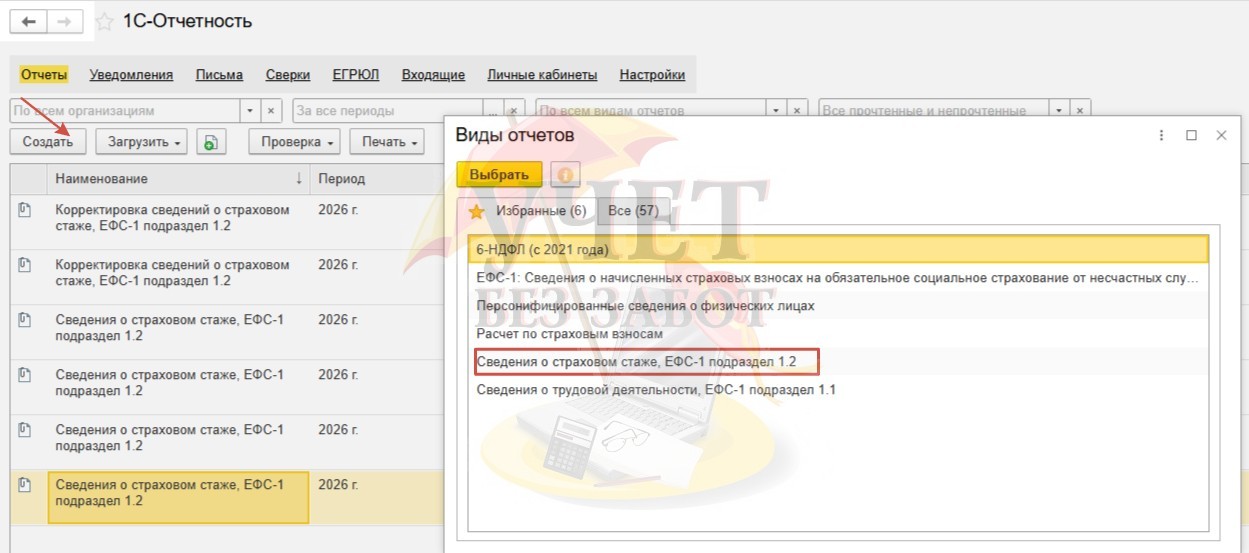Click the green document icon next to Загрузить

pyautogui.click(x=210, y=142)
